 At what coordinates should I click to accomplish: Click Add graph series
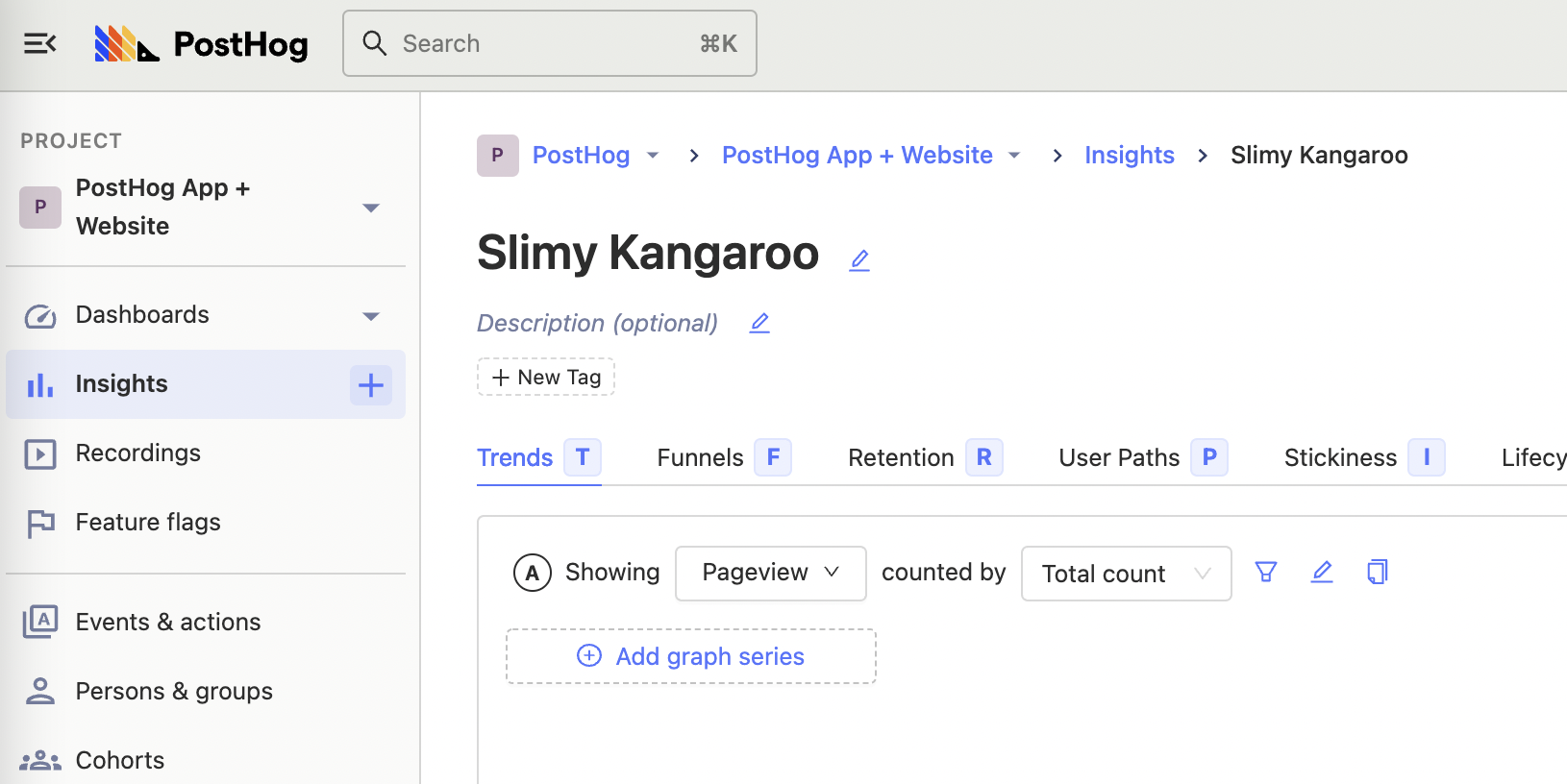pyautogui.click(x=691, y=656)
